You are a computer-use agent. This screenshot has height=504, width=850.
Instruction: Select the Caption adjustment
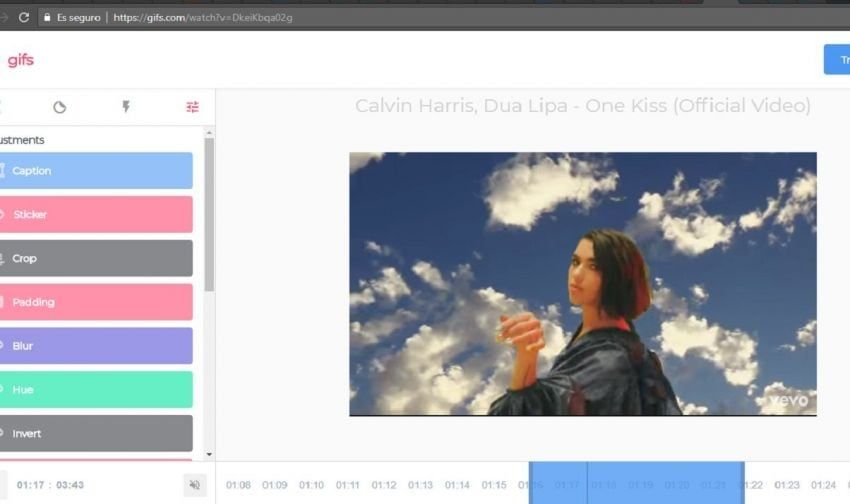(x=95, y=171)
